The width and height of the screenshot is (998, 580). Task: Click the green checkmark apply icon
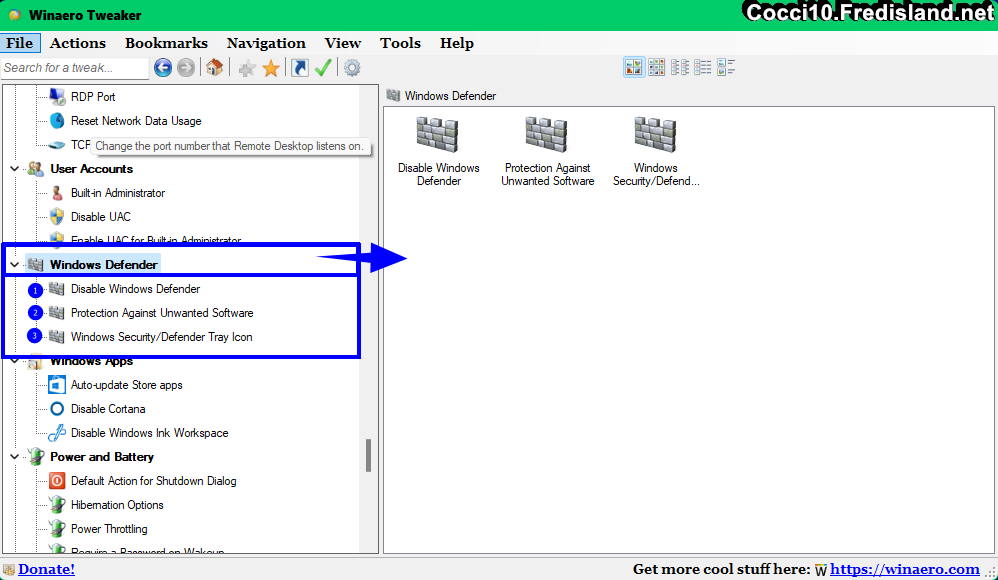323,67
